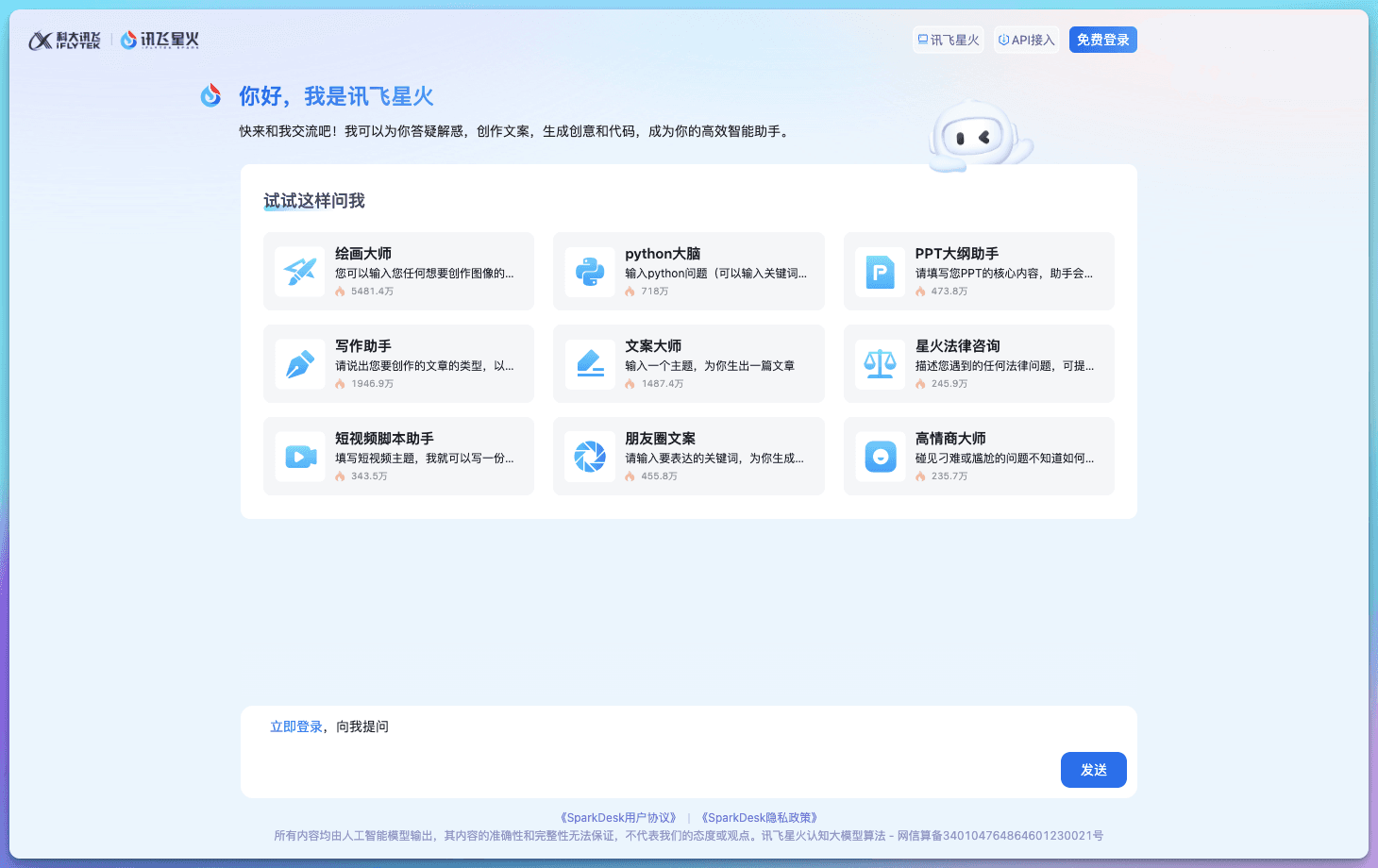The image size is (1378, 868).
Task: Click the 短视频脚本助手 description text
Action: coord(425,459)
